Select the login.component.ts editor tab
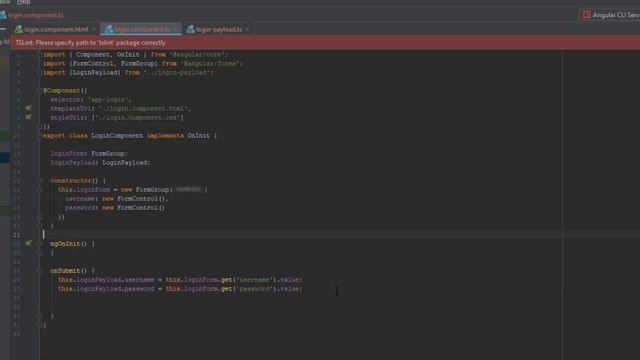 142,29
